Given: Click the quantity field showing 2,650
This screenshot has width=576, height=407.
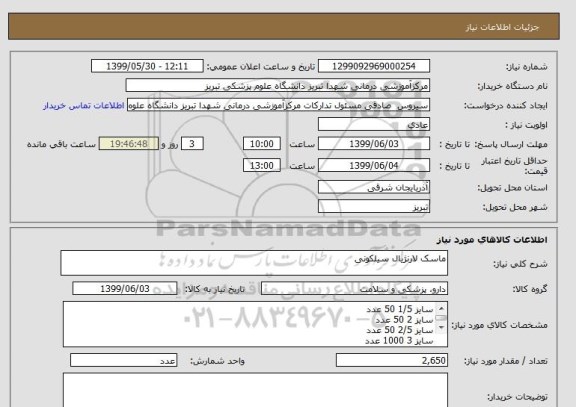Looking at the screenshot, I should [392, 360].
